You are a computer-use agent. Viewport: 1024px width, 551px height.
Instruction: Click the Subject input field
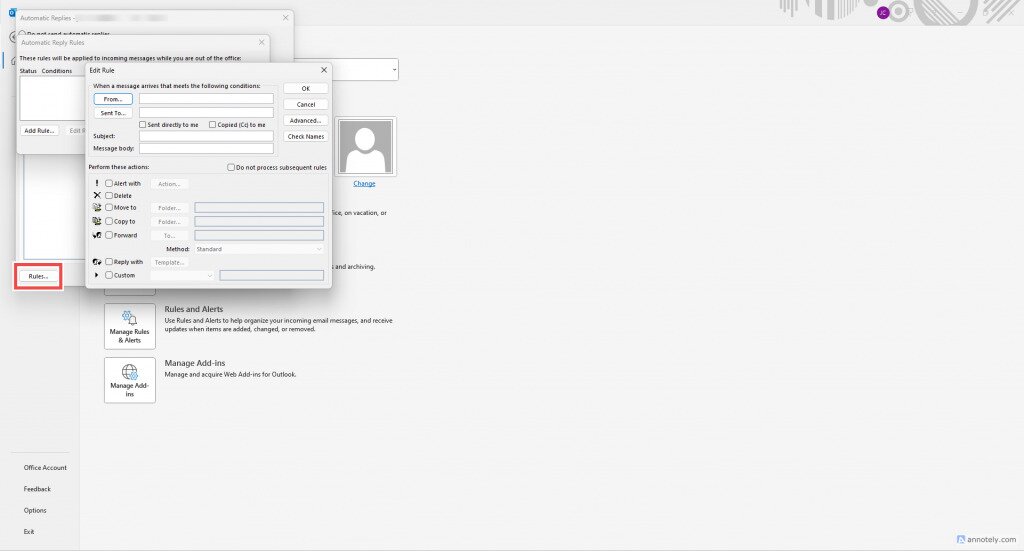coord(206,136)
